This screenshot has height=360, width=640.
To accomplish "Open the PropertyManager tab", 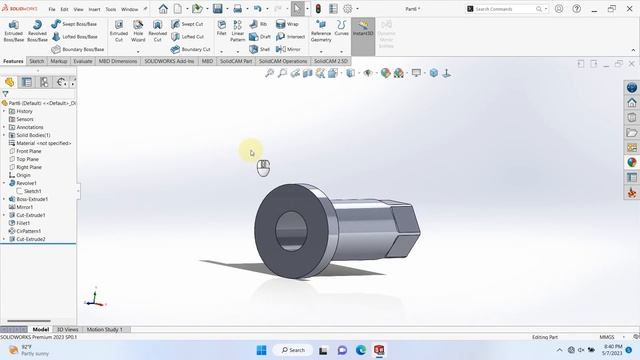I will (27, 82).
